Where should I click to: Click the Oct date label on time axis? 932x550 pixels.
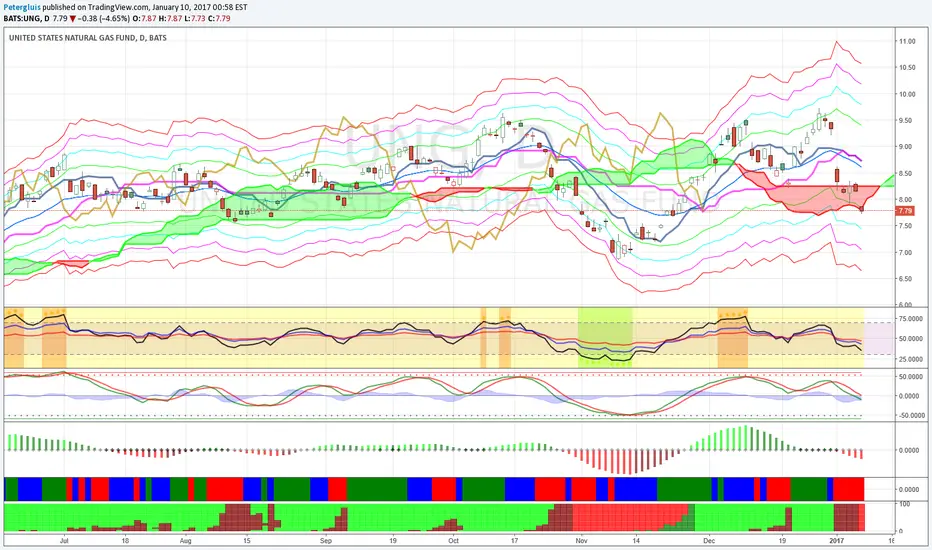point(454,541)
